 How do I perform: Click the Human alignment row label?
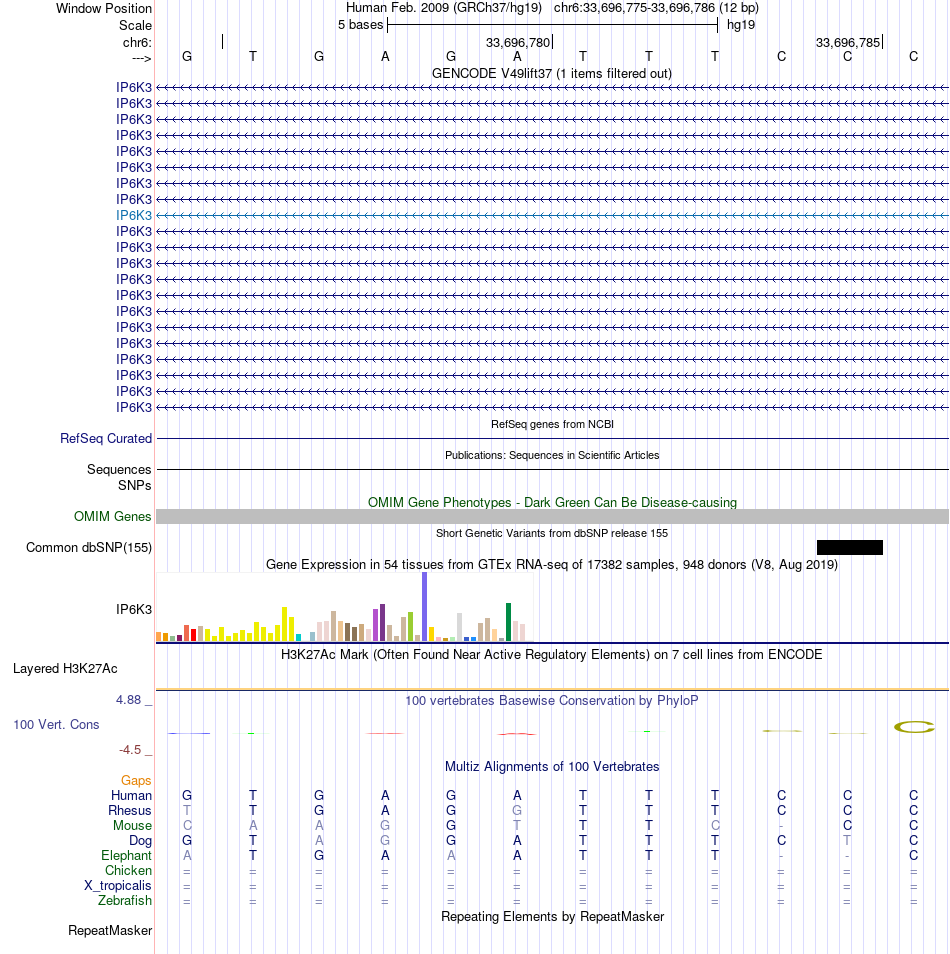click(x=131, y=796)
